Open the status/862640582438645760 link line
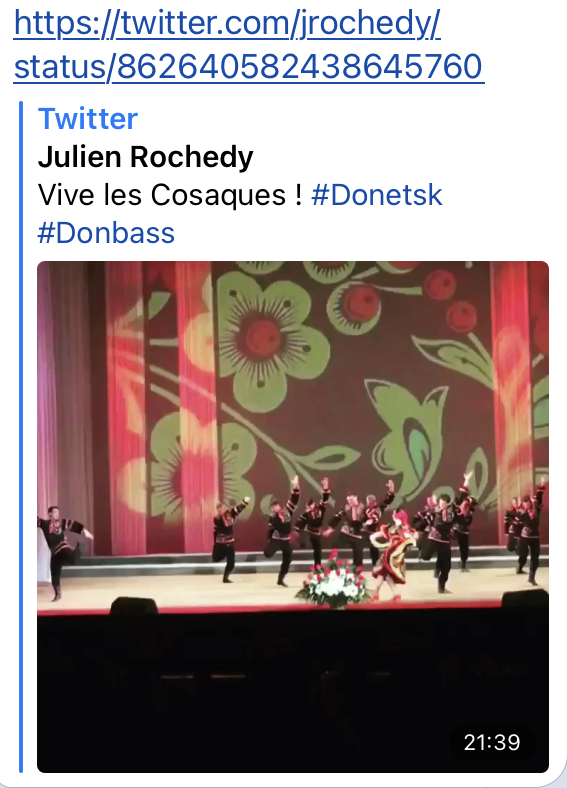Image resolution: width=567 pixels, height=788 pixels. coord(249,67)
